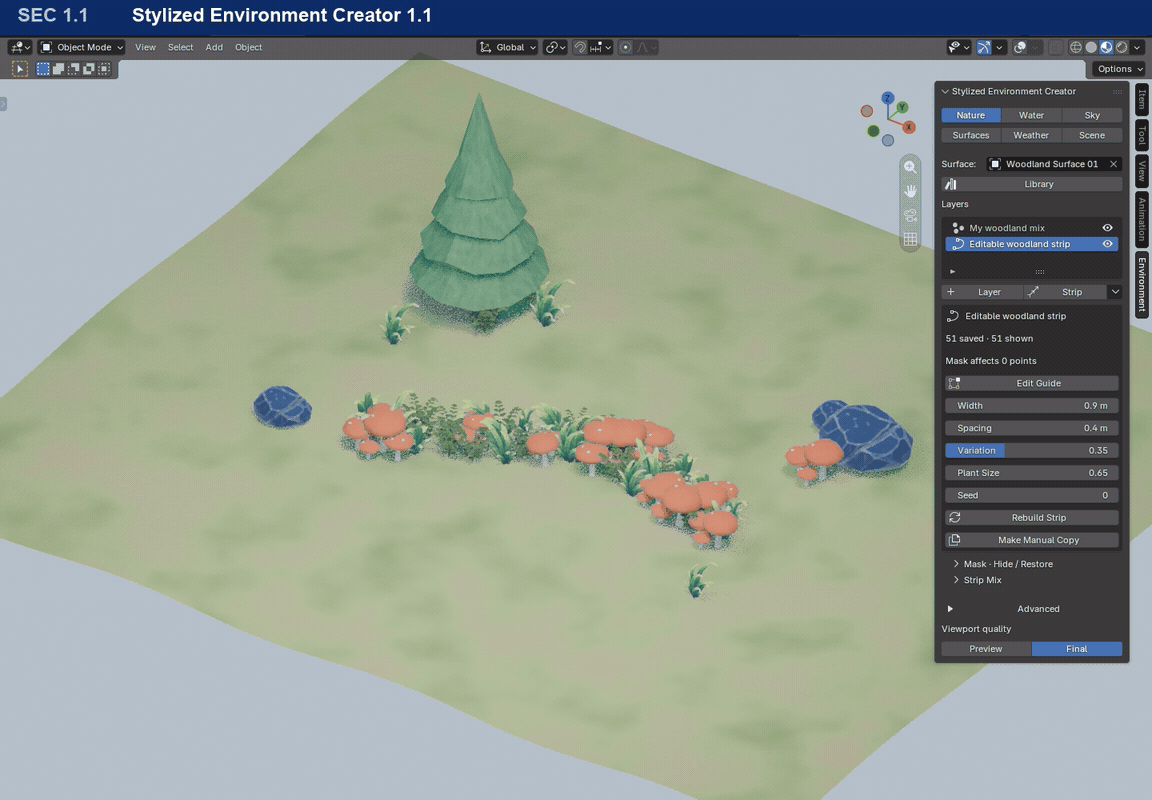Open the Options dropdown
Image resolution: width=1152 pixels, height=800 pixels.
click(1120, 69)
